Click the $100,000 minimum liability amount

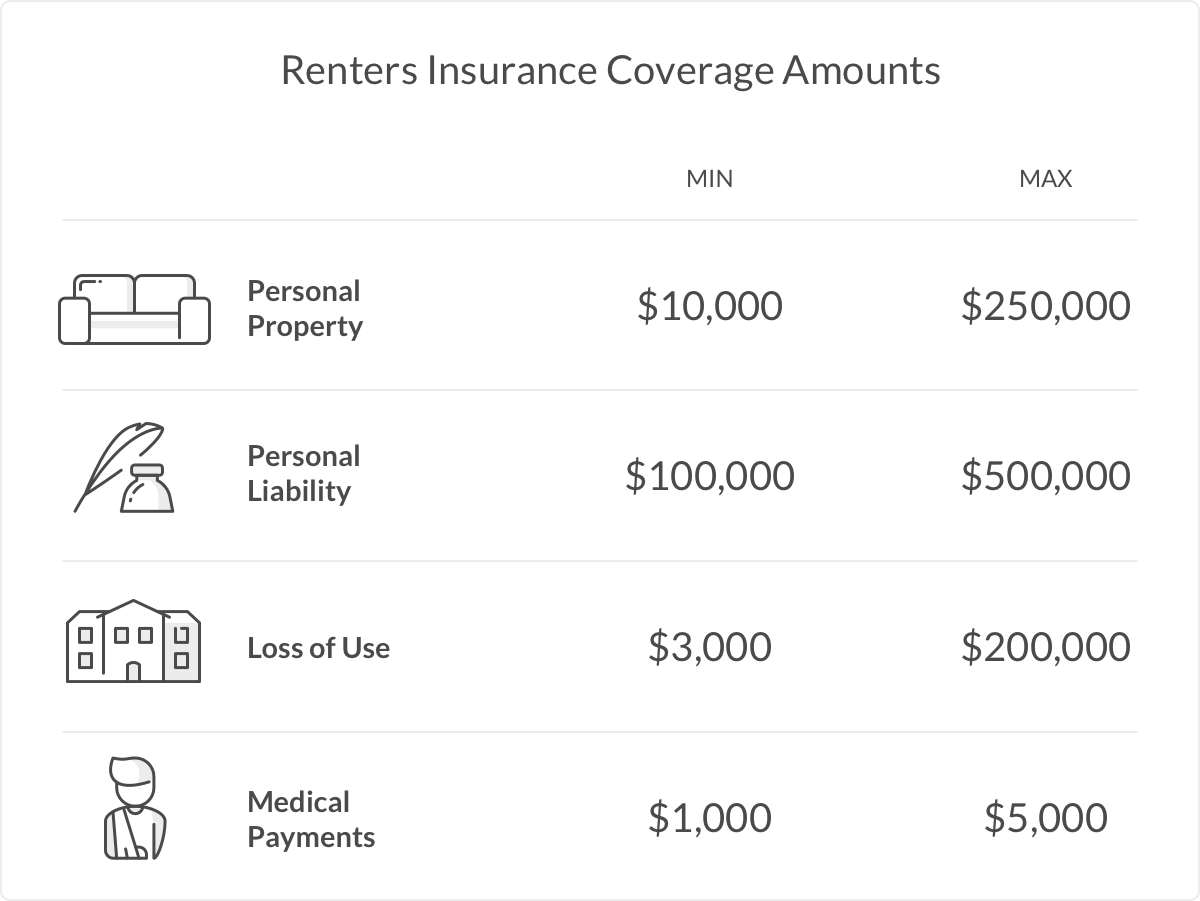[x=709, y=475]
